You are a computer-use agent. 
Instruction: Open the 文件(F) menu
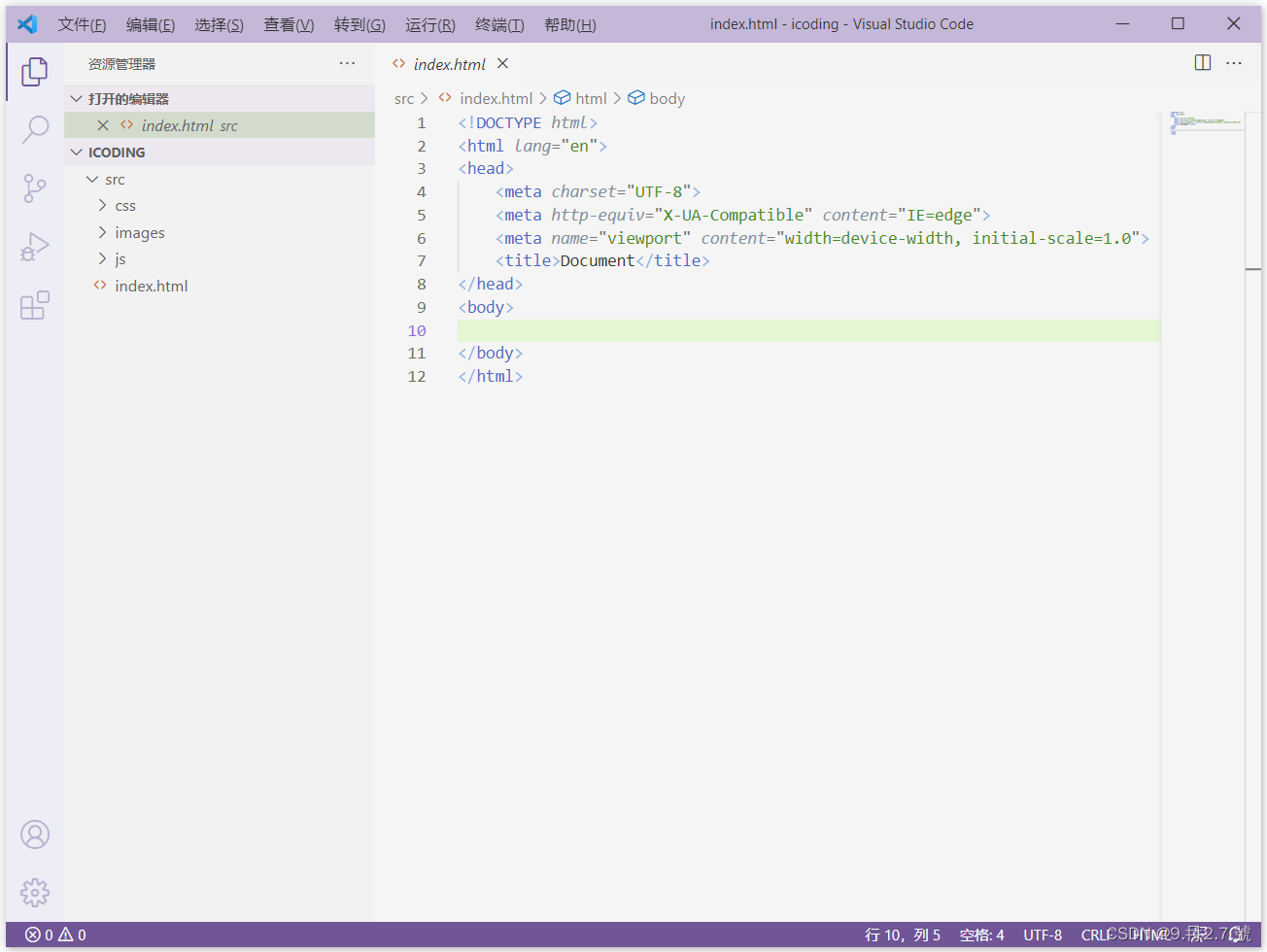pyautogui.click(x=82, y=24)
